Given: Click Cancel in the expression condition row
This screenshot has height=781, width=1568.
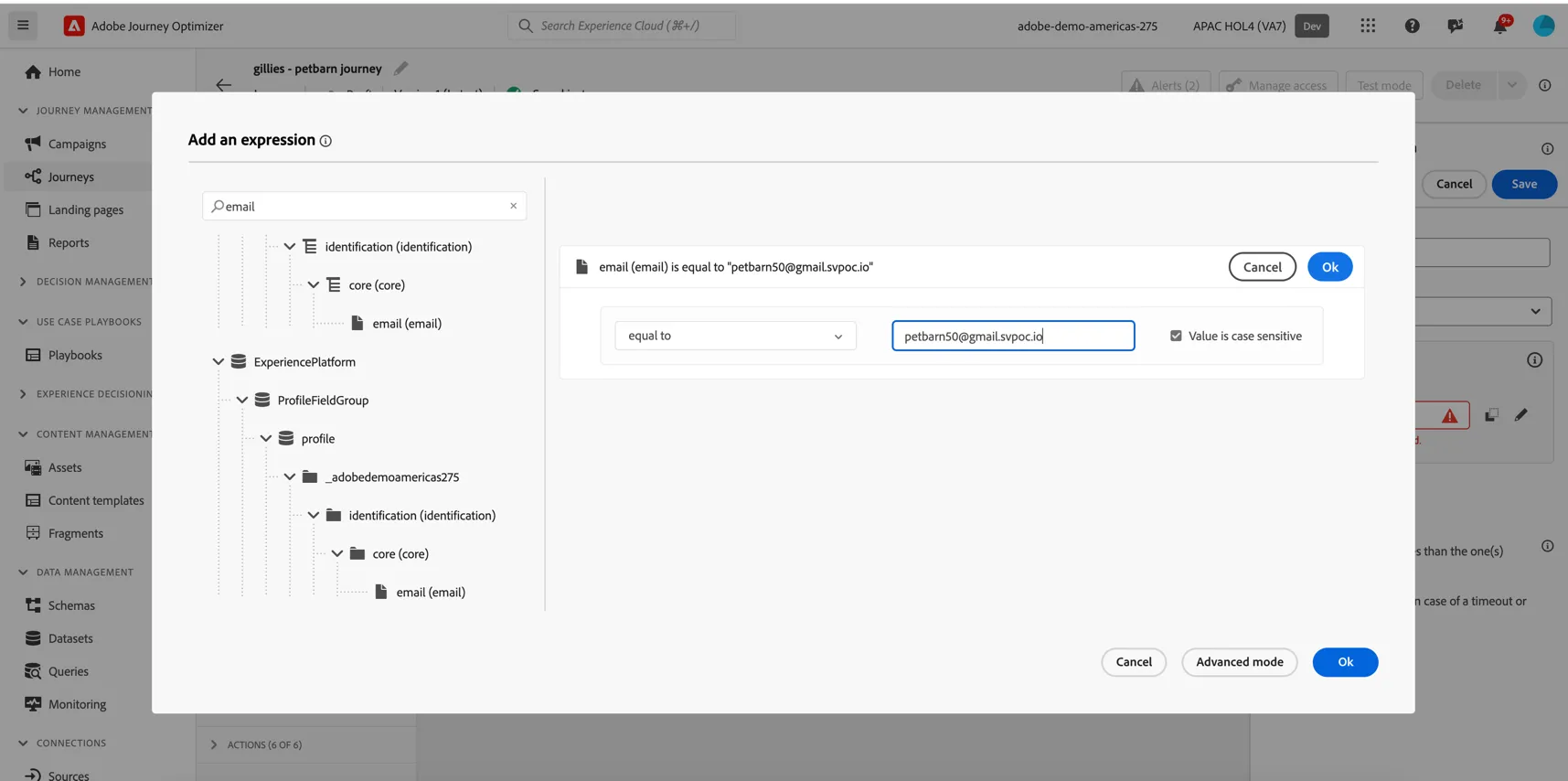Looking at the screenshot, I should [1262, 267].
